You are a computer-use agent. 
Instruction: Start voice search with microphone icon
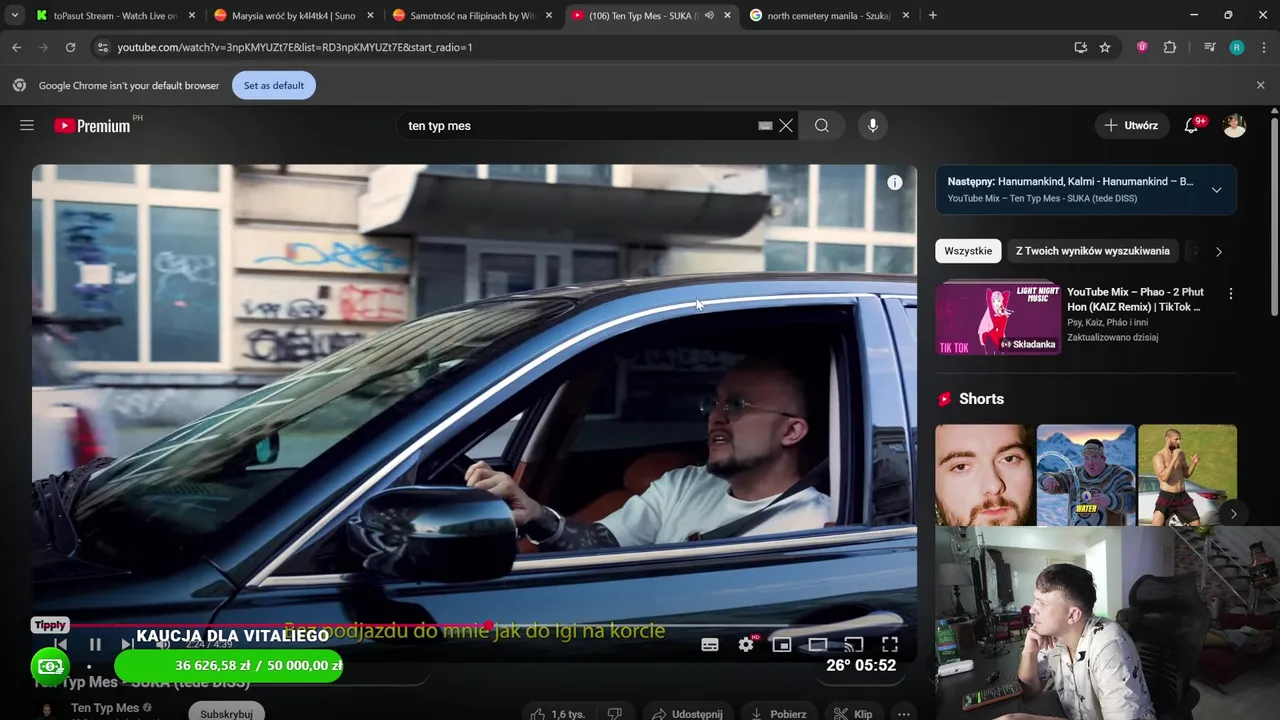873,126
